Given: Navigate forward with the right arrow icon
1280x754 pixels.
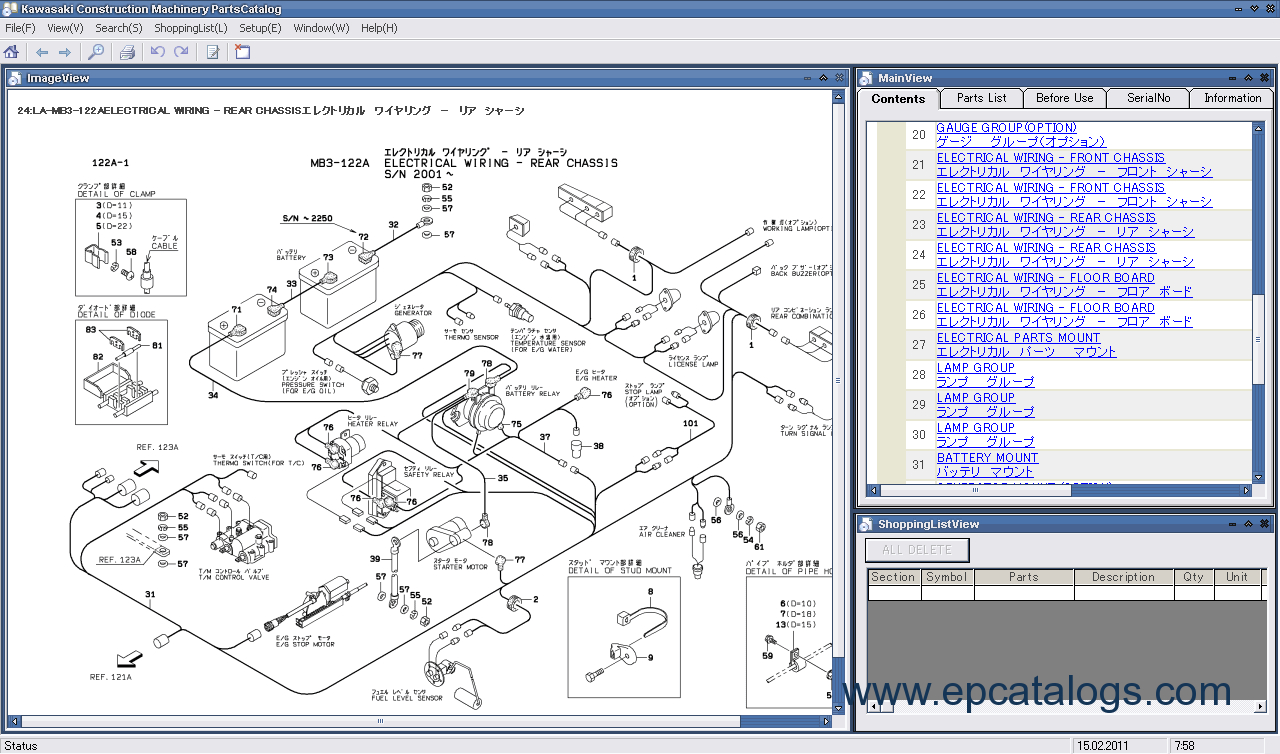Looking at the screenshot, I should tap(65, 52).
